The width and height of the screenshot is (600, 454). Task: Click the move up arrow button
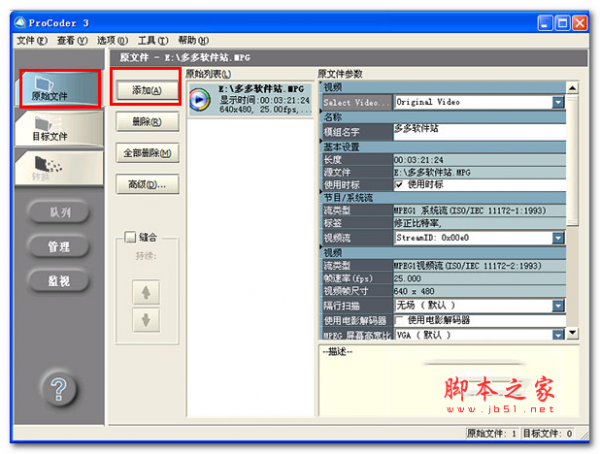(x=146, y=292)
